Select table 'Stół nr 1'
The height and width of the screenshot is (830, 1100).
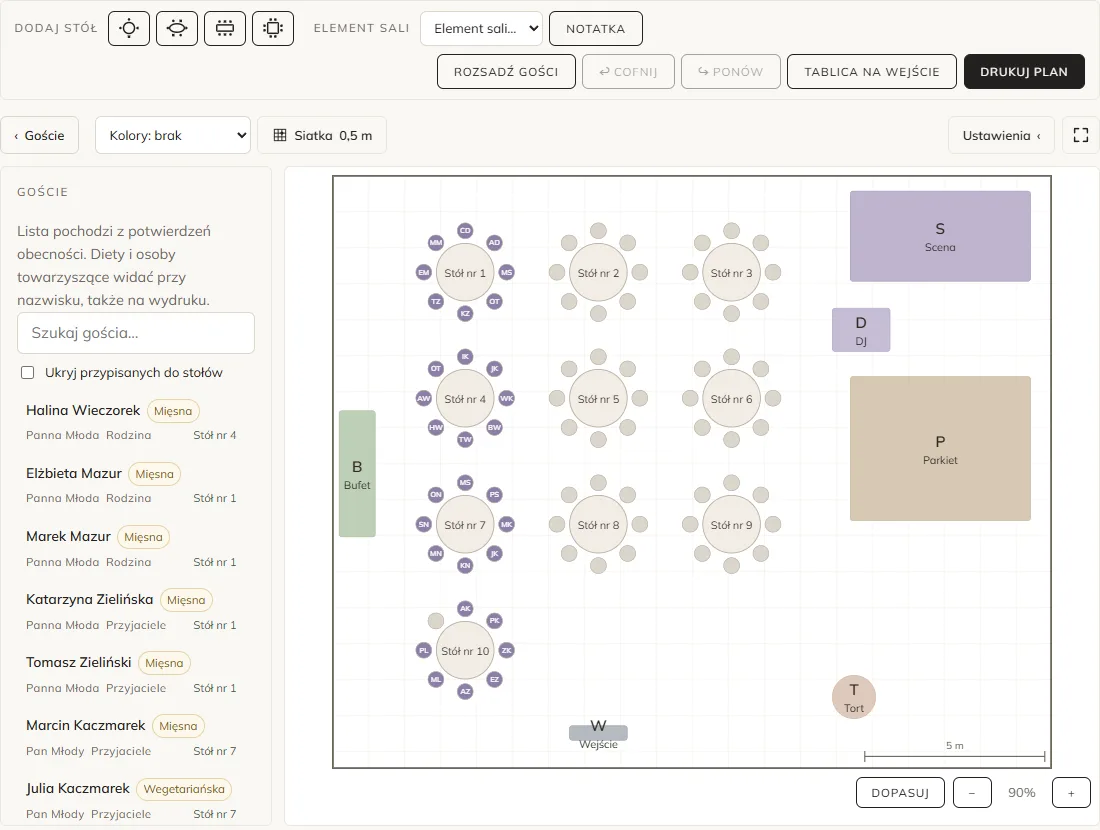pyautogui.click(x=465, y=273)
